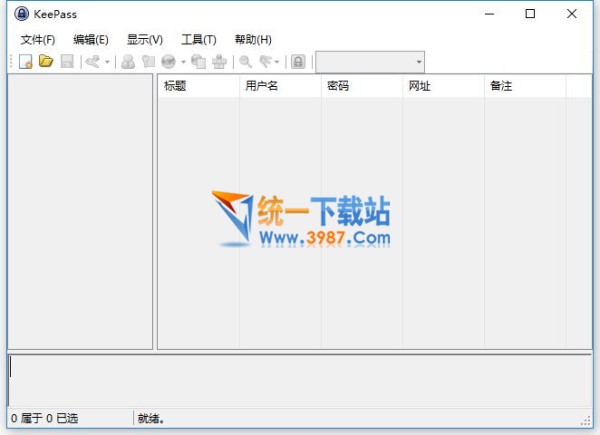
Task: Click the toolbar drag grip handle
Action: pos(11,62)
